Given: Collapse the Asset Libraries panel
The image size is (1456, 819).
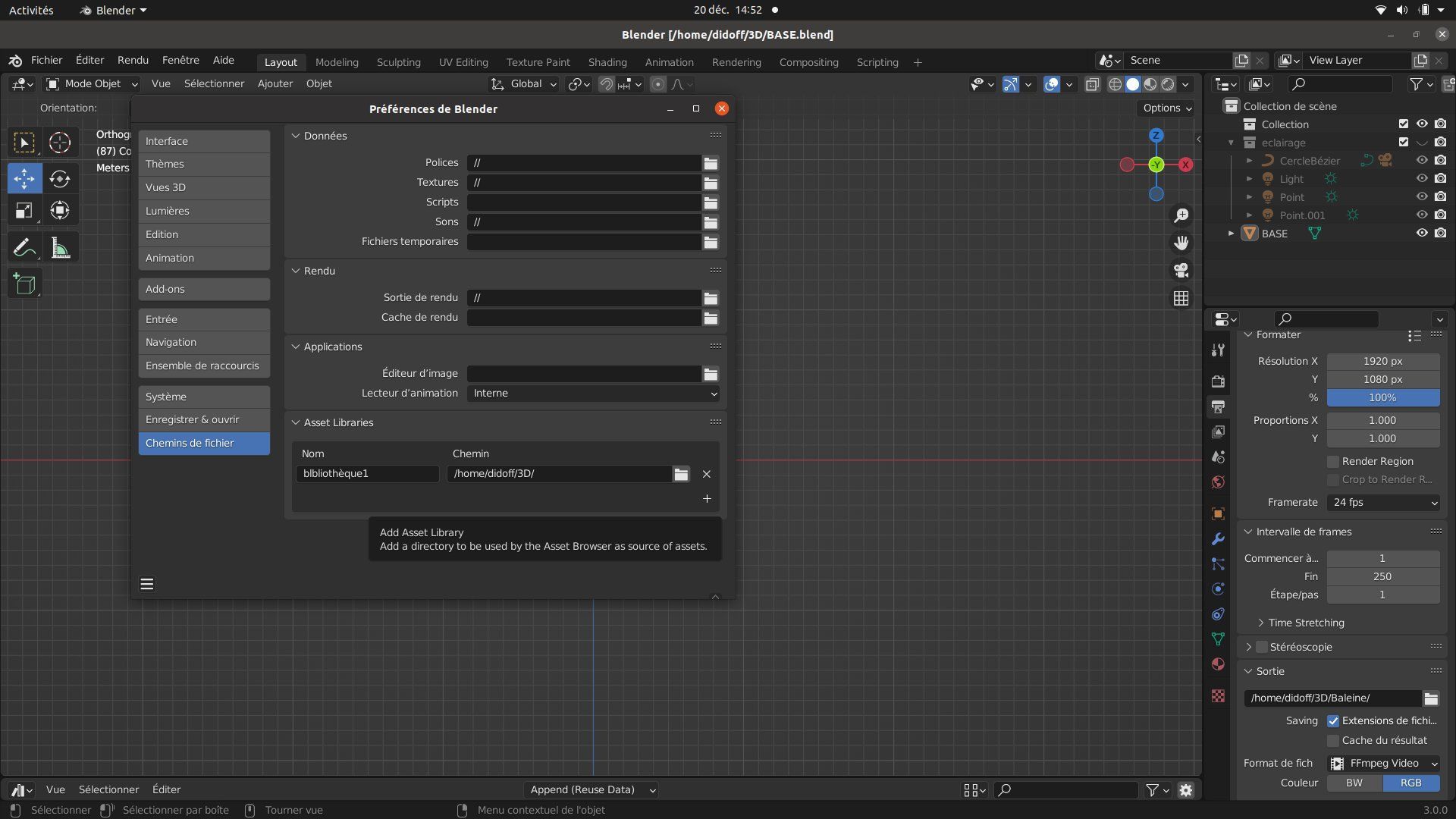Looking at the screenshot, I should (296, 422).
